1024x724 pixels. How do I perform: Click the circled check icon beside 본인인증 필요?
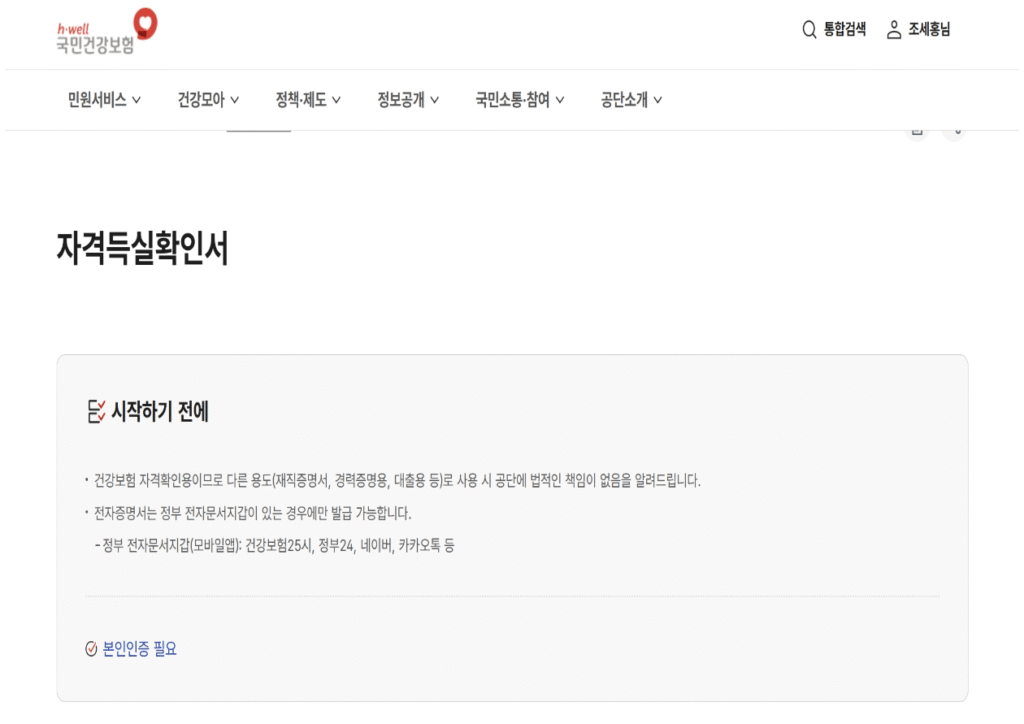point(92,649)
